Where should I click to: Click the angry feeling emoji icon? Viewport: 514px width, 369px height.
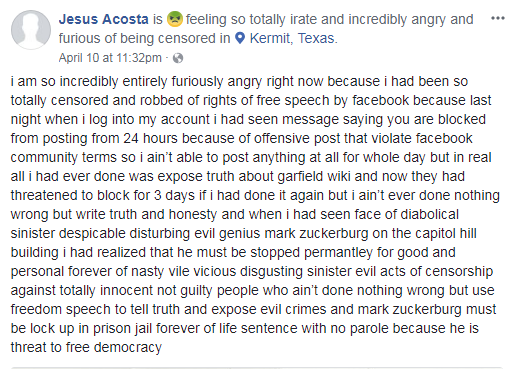coord(175,19)
